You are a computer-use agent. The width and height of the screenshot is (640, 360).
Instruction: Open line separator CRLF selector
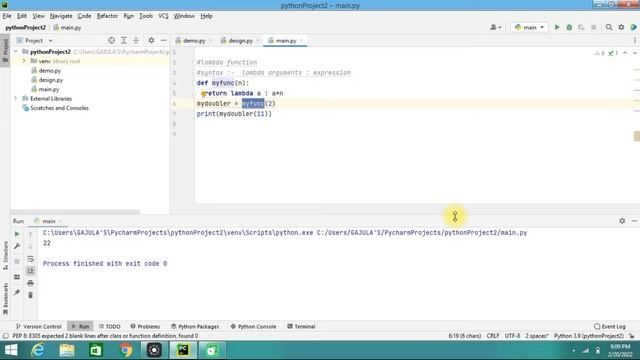[x=493, y=336]
